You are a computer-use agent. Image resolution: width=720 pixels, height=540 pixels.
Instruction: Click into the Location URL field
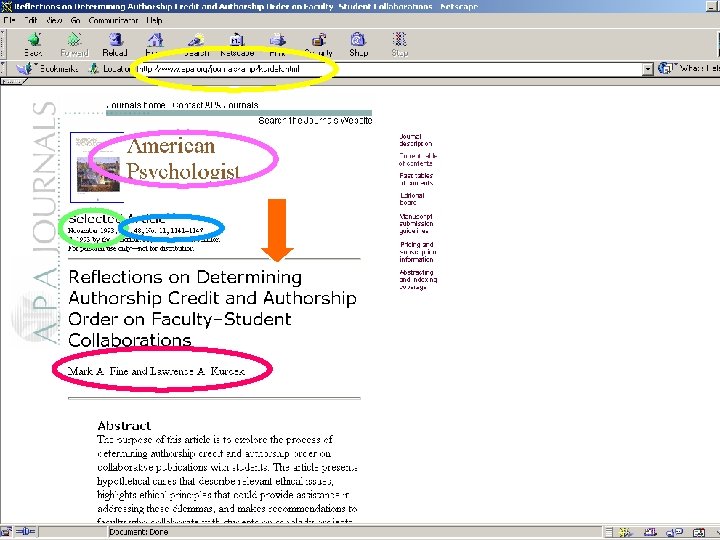388,69
